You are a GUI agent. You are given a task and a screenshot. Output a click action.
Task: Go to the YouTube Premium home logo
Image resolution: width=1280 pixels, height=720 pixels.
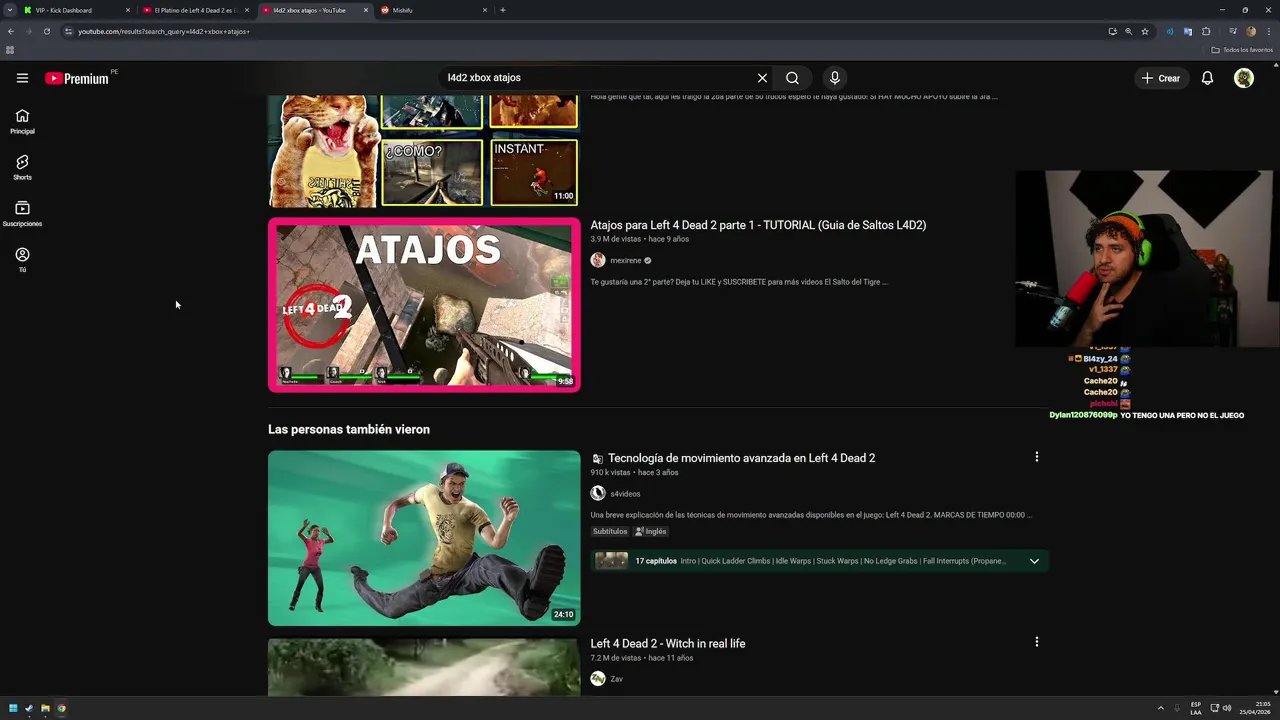tap(77, 78)
